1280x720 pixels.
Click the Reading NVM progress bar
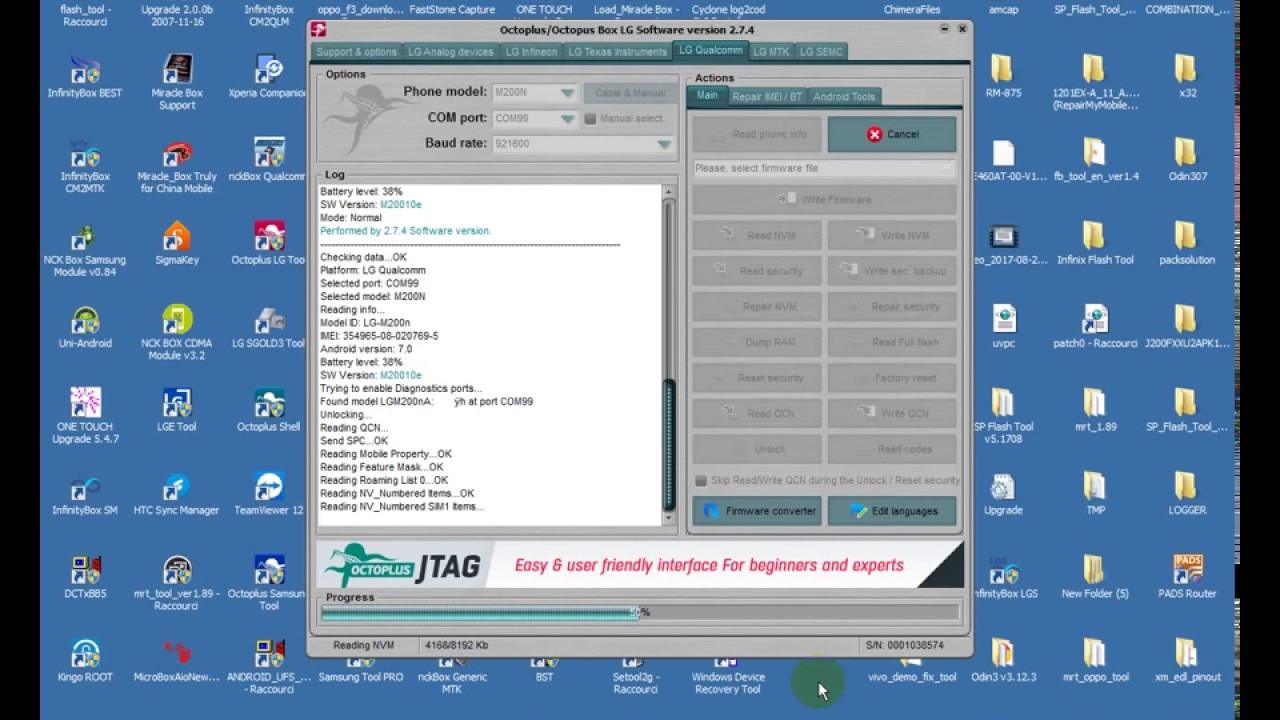tap(640, 613)
